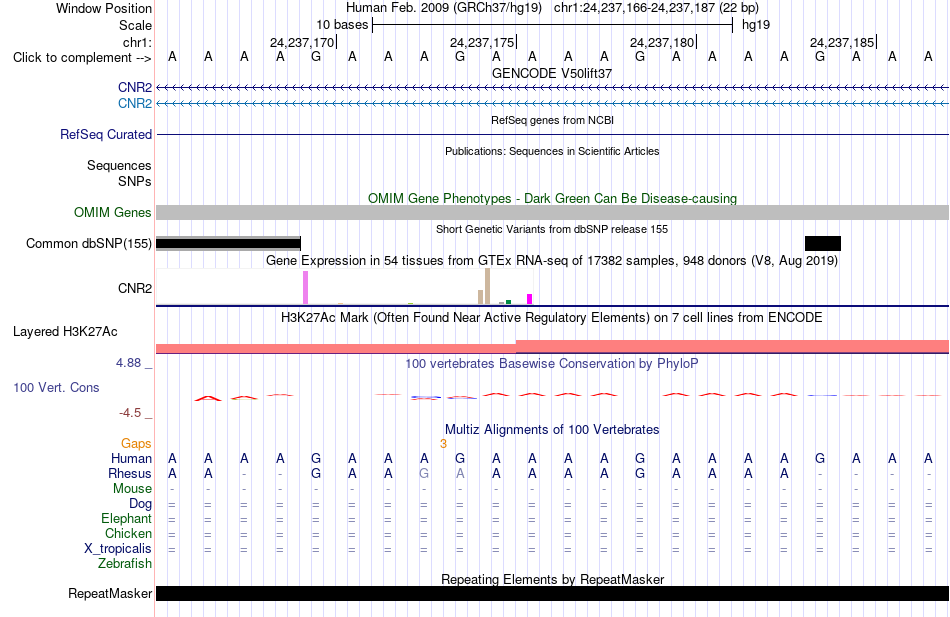Click the faded gray G in the Rhesus row
Screen dimensions: 950x617
click(424, 473)
